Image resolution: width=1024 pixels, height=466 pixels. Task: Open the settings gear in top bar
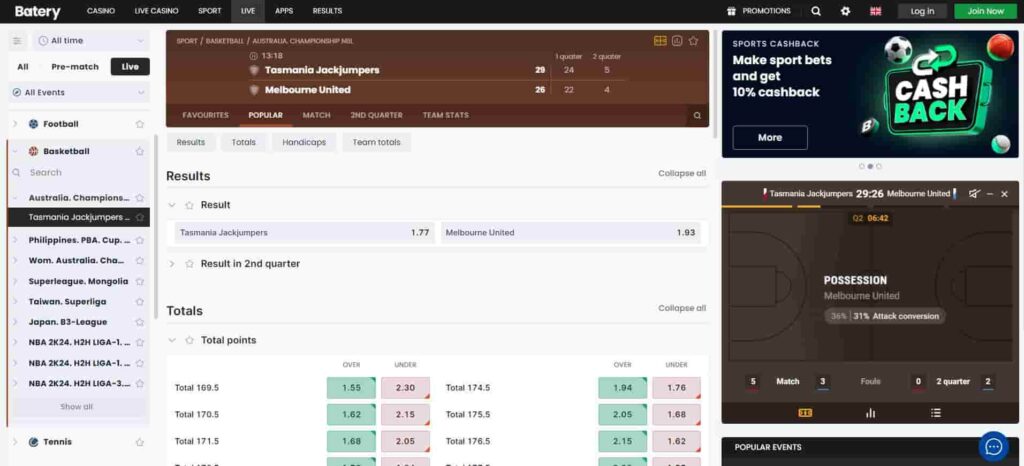(845, 11)
